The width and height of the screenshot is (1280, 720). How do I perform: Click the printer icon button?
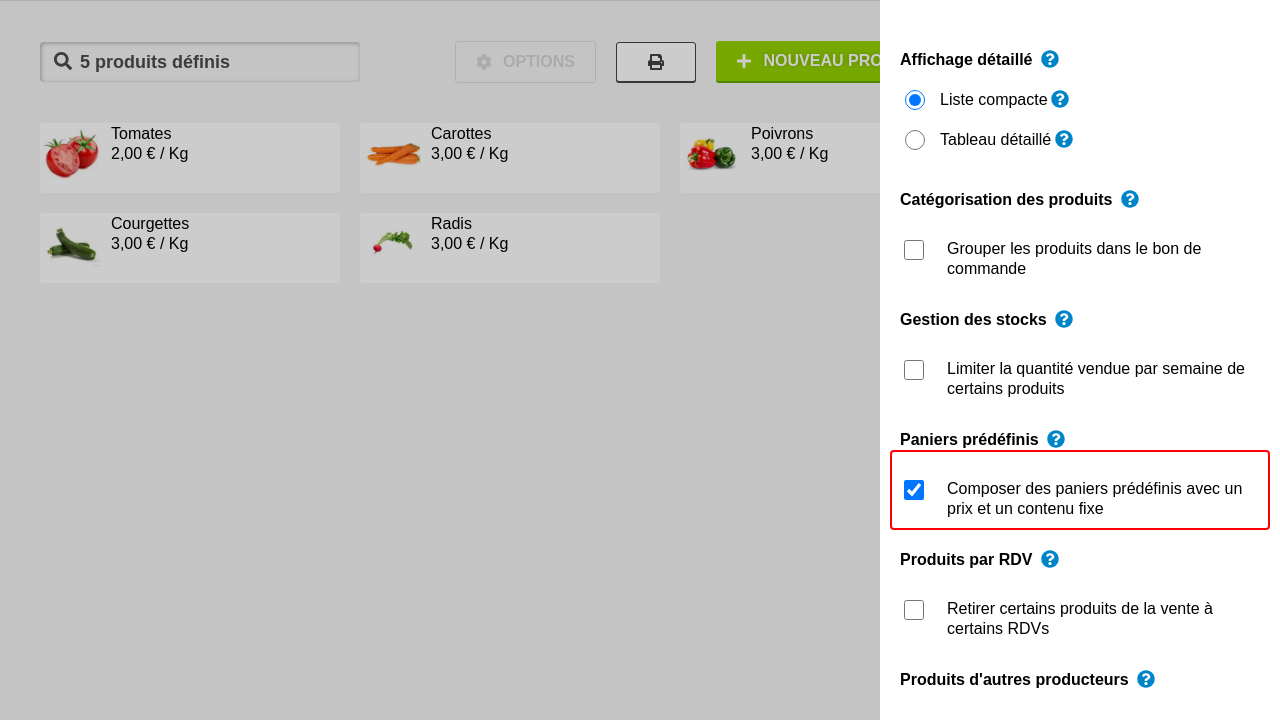click(656, 62)
